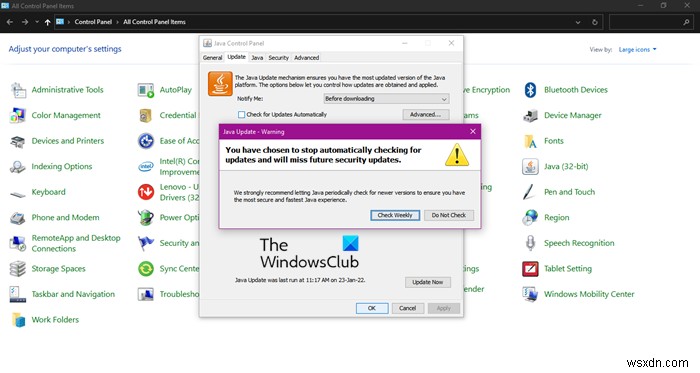The width and height of the screenshot is (700, 373).
Task: Open Color Management icon
Action: pos(18,116)
